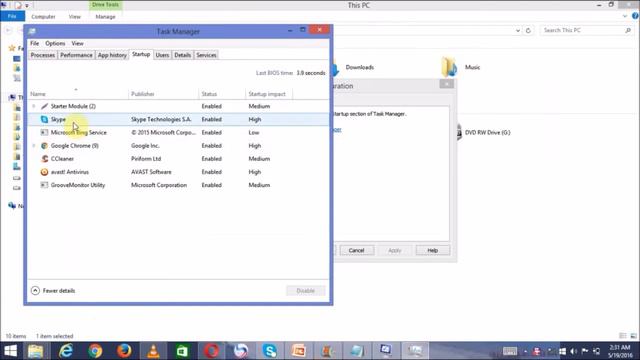Select Microsoft Corporation publisher of GrooveMonitor
This screenshot has width=640, height=360.
pyautogui.click(x=159, y=185)
